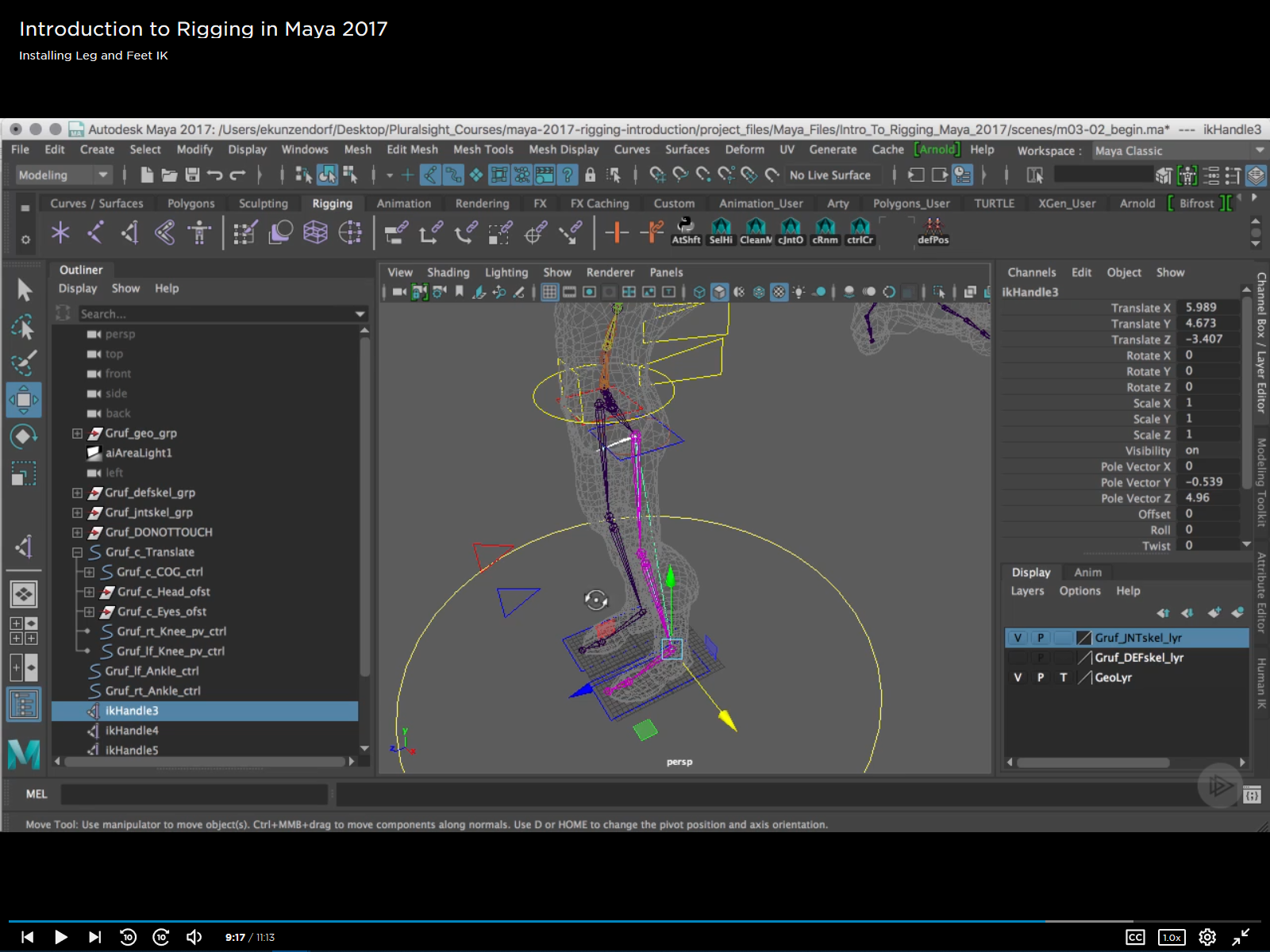Open the video player settings gear
Viewport: 1270px width, 952px height.
(x=1206, y=937)
